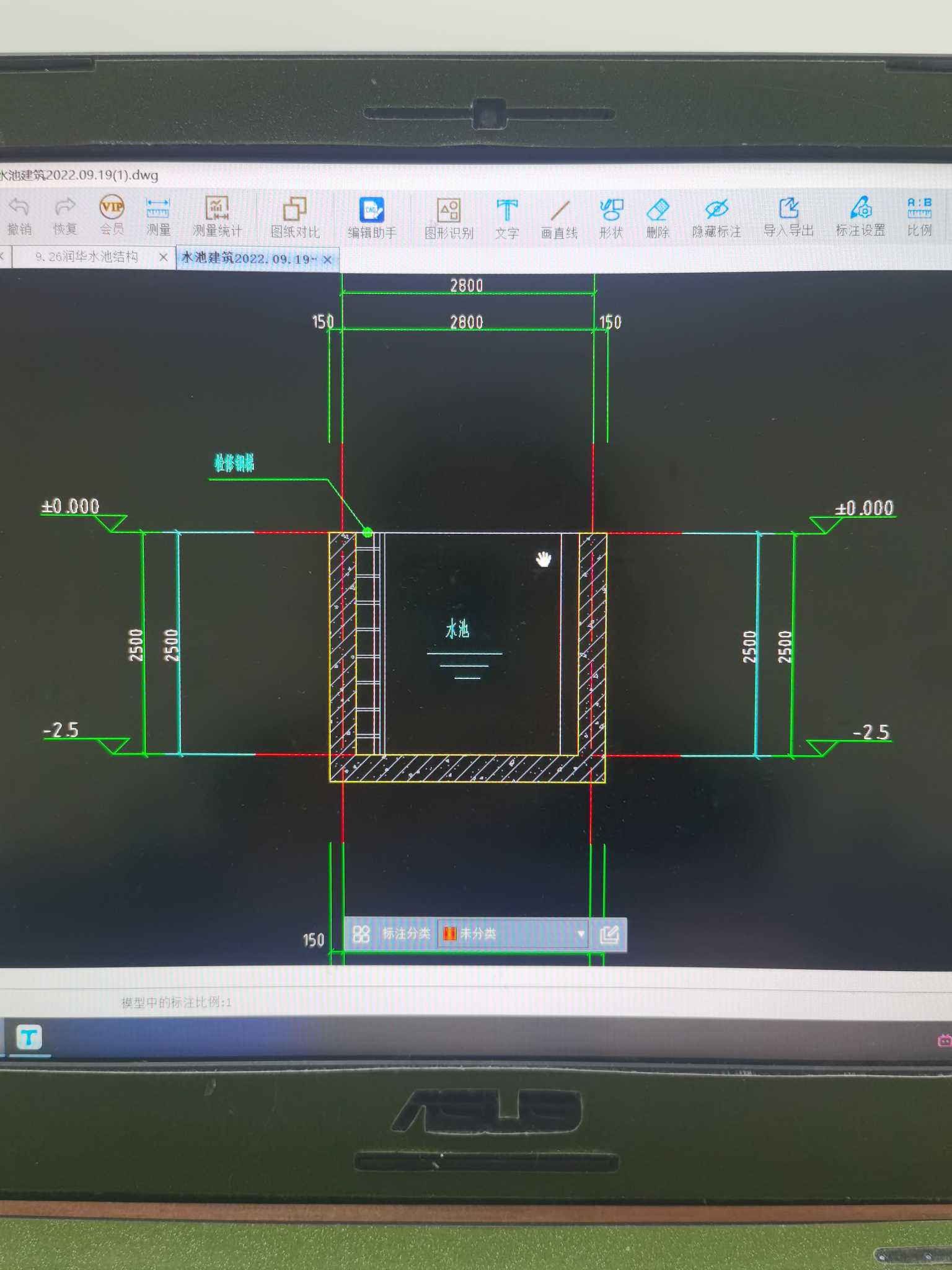Click the right ±0.000 elevation label
952x1270 pixels.
(864, 508)
